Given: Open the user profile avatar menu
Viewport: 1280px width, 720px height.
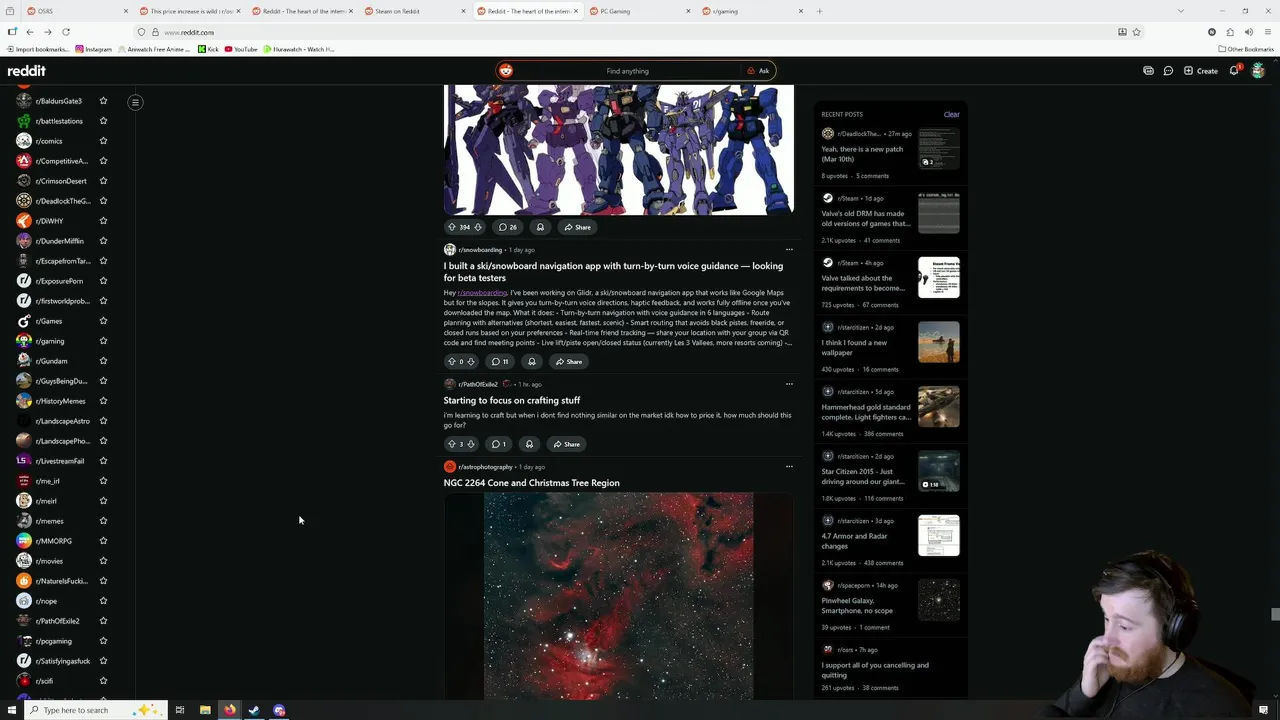Looking at the screenshot, I should click(x=1258, y=71).
